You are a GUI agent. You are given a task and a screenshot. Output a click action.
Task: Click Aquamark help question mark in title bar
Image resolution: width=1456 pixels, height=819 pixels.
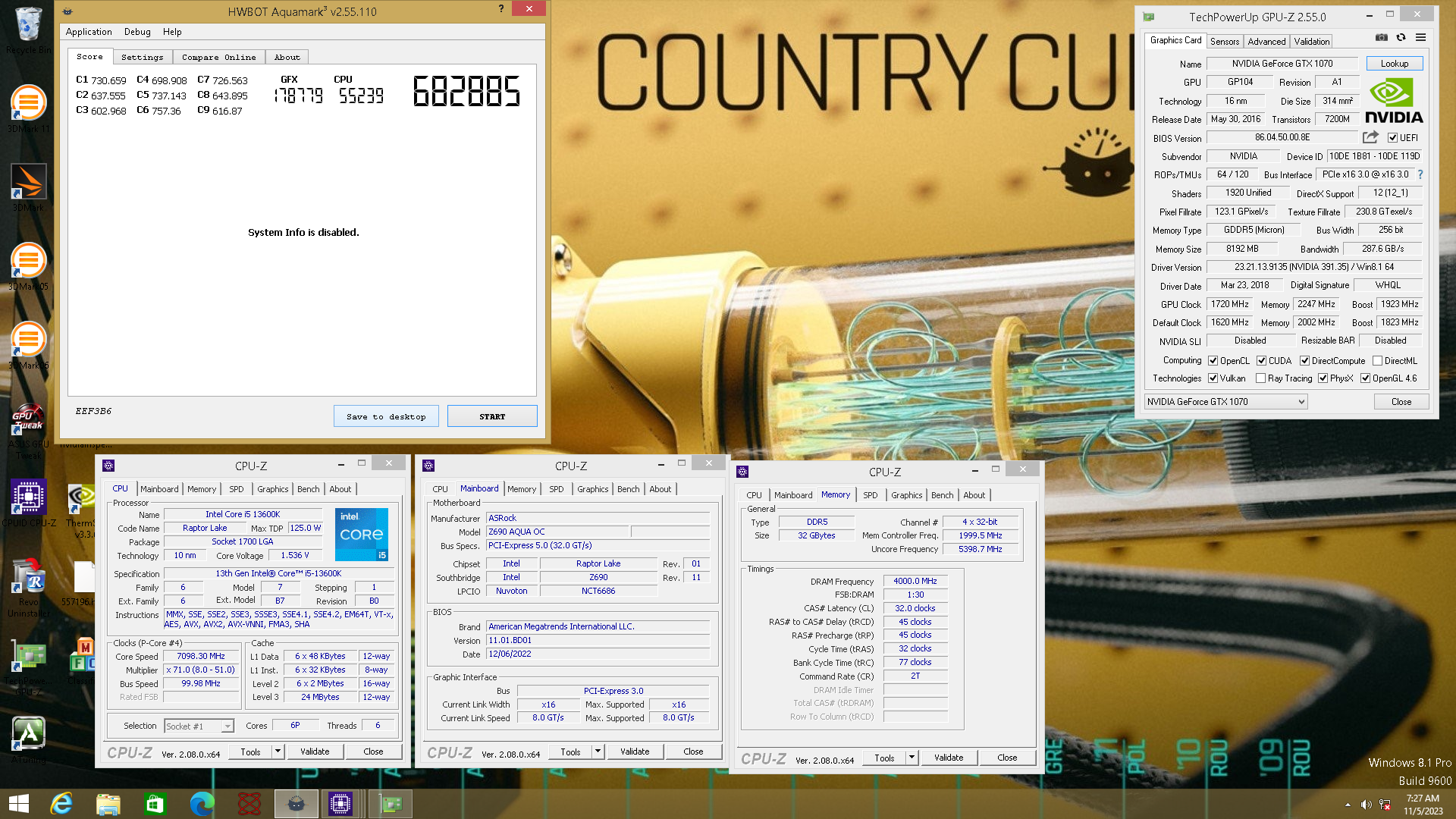tap(500, 8)
